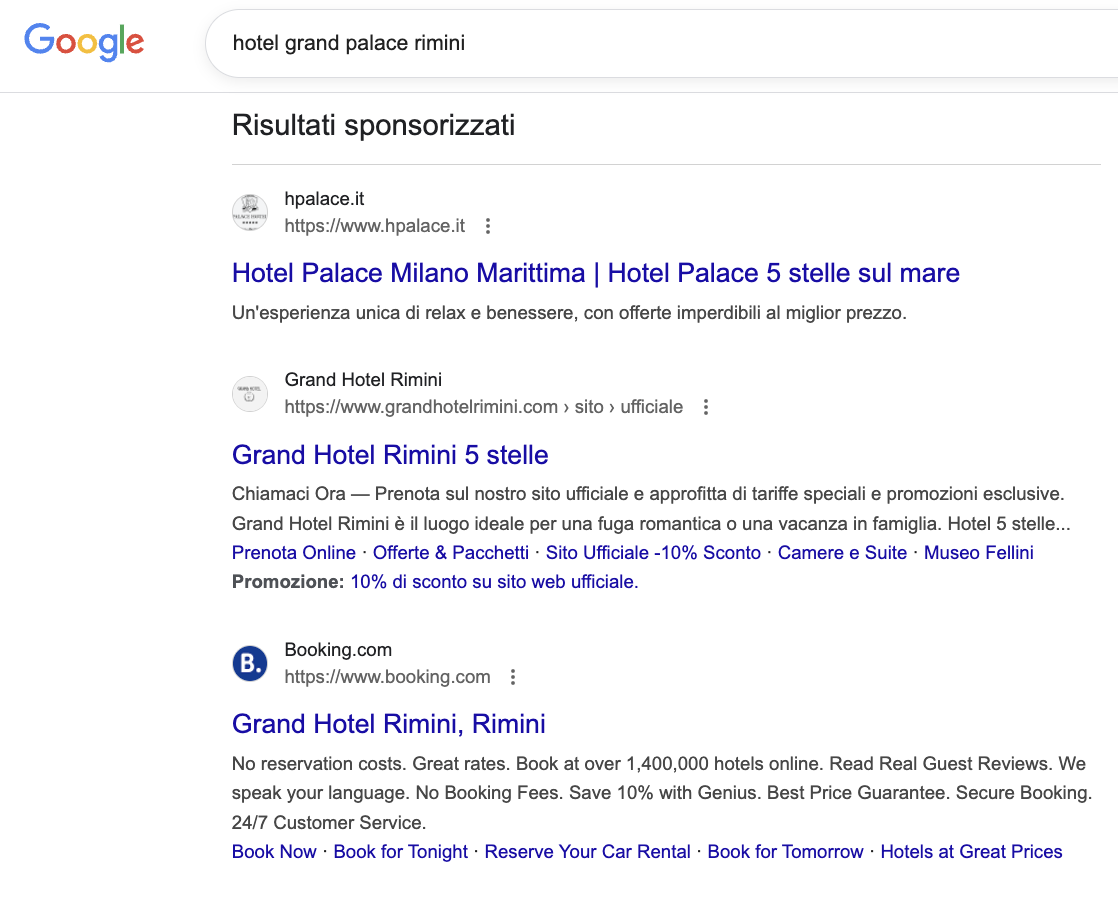The image size is (1118, 902).
Task: Click the Booking.com circular favicon badge
Action: point(250,663)
